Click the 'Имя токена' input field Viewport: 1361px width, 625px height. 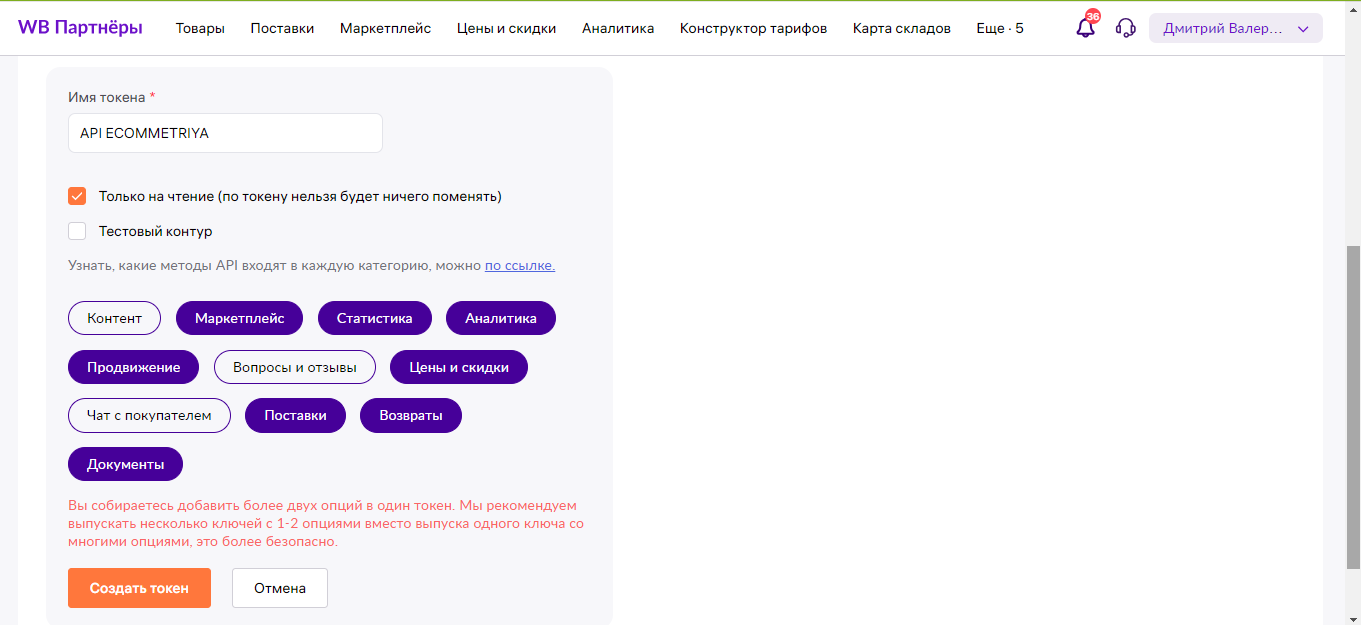pyautogui.click(x=225, y=133)
